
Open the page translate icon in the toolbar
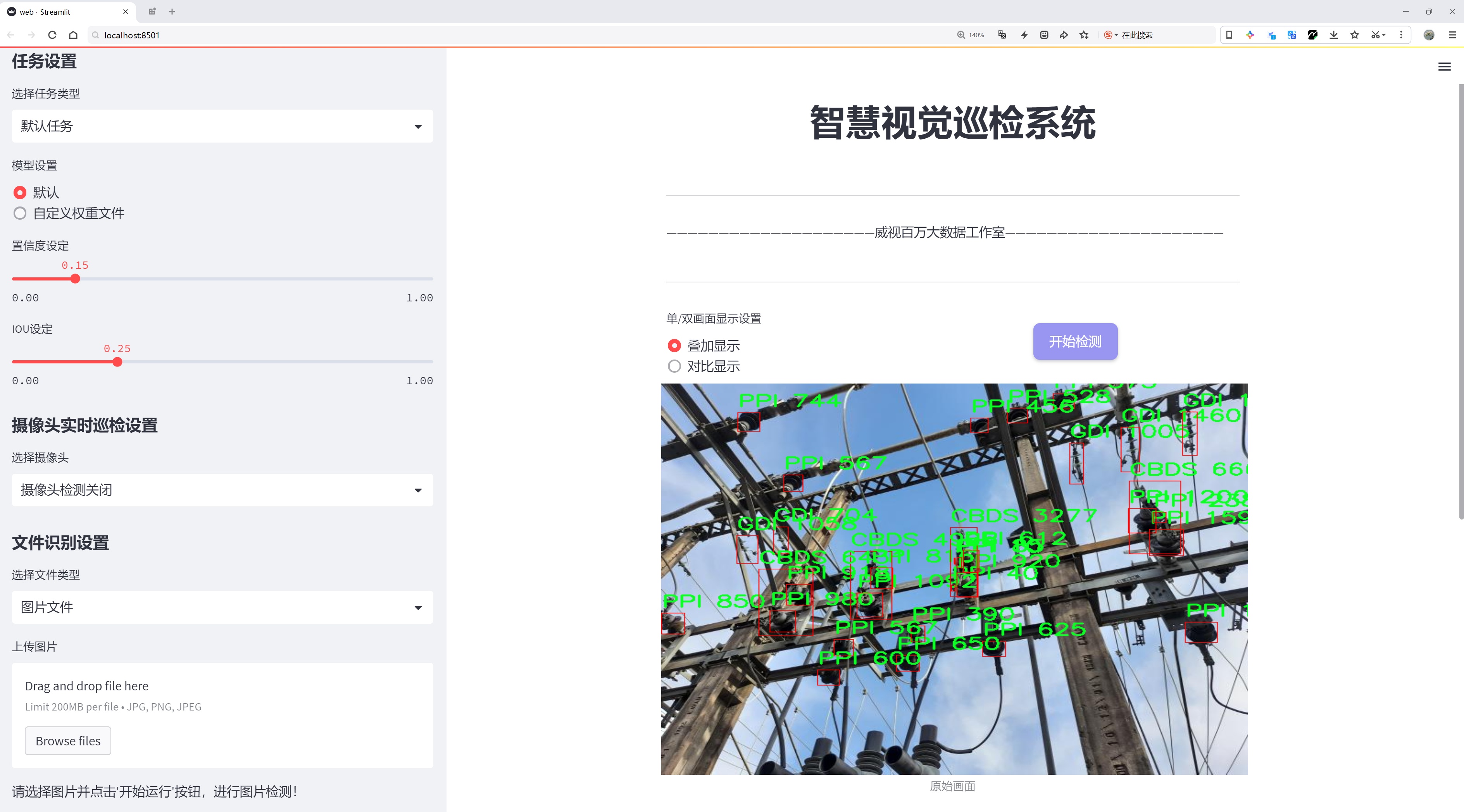click(x=1001, y=34)
